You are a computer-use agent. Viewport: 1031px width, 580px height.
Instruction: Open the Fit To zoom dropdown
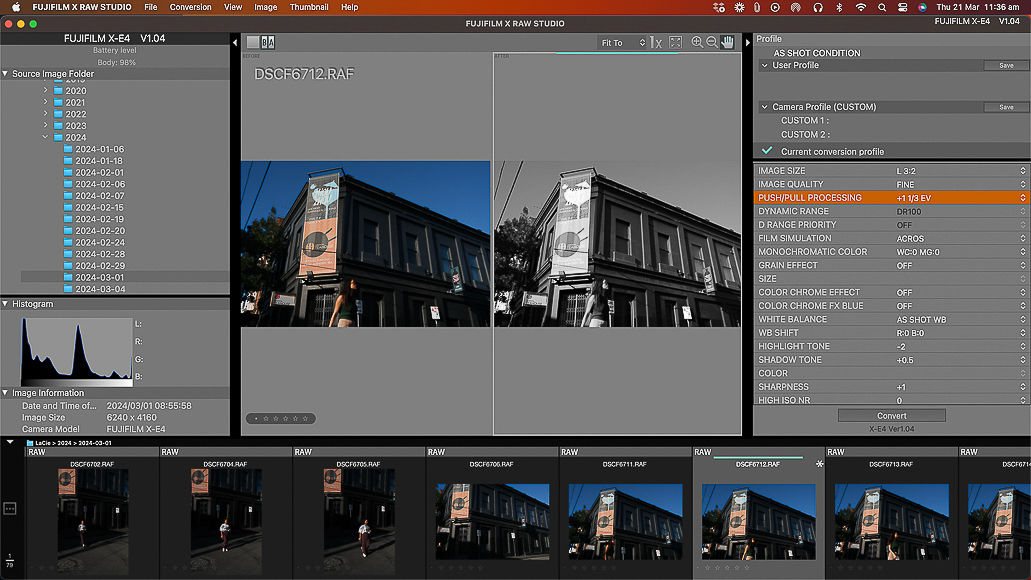coord(622,43)
